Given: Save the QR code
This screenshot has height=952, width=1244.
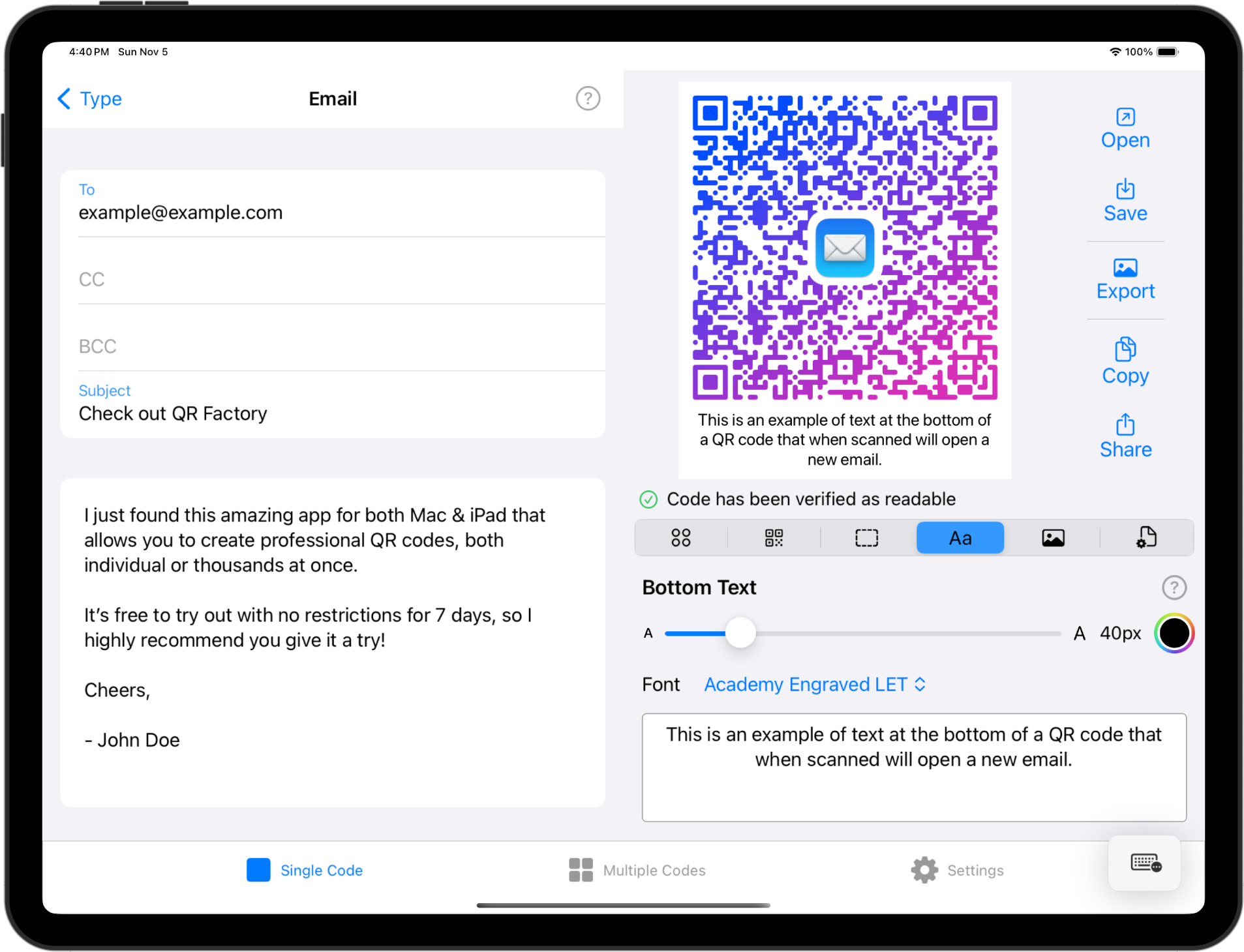Looking at the screenshot, I should 1125,201.
